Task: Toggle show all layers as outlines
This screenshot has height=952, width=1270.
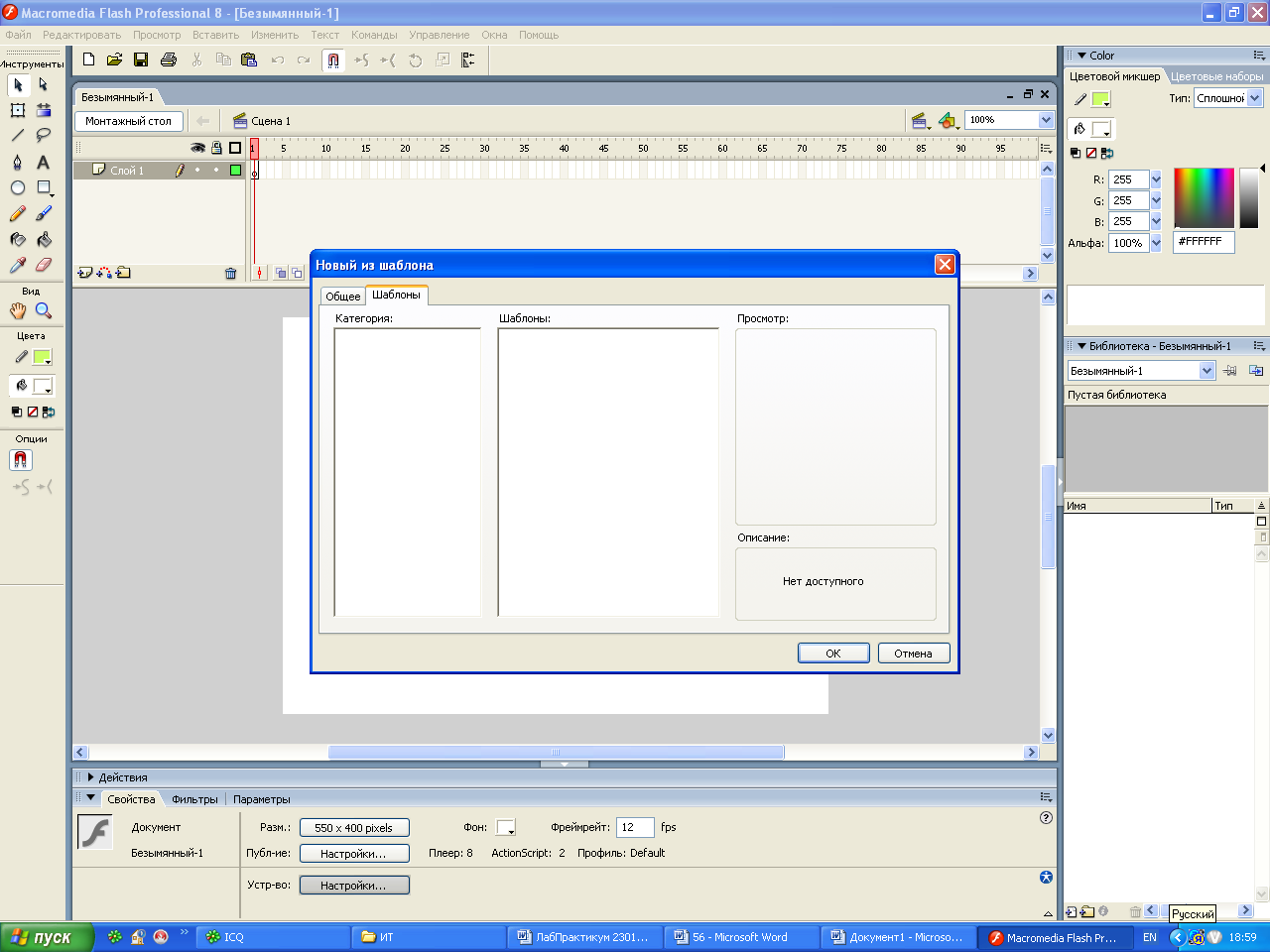Action: click(235, 148)
